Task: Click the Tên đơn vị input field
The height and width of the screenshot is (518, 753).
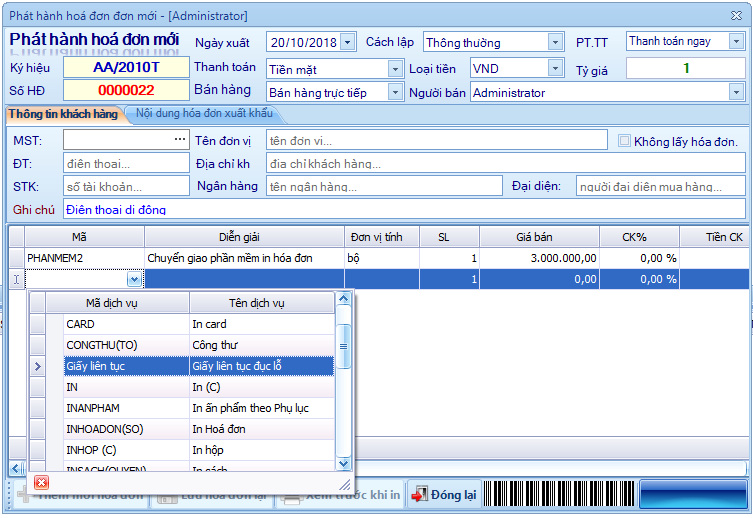Action: 436,140
